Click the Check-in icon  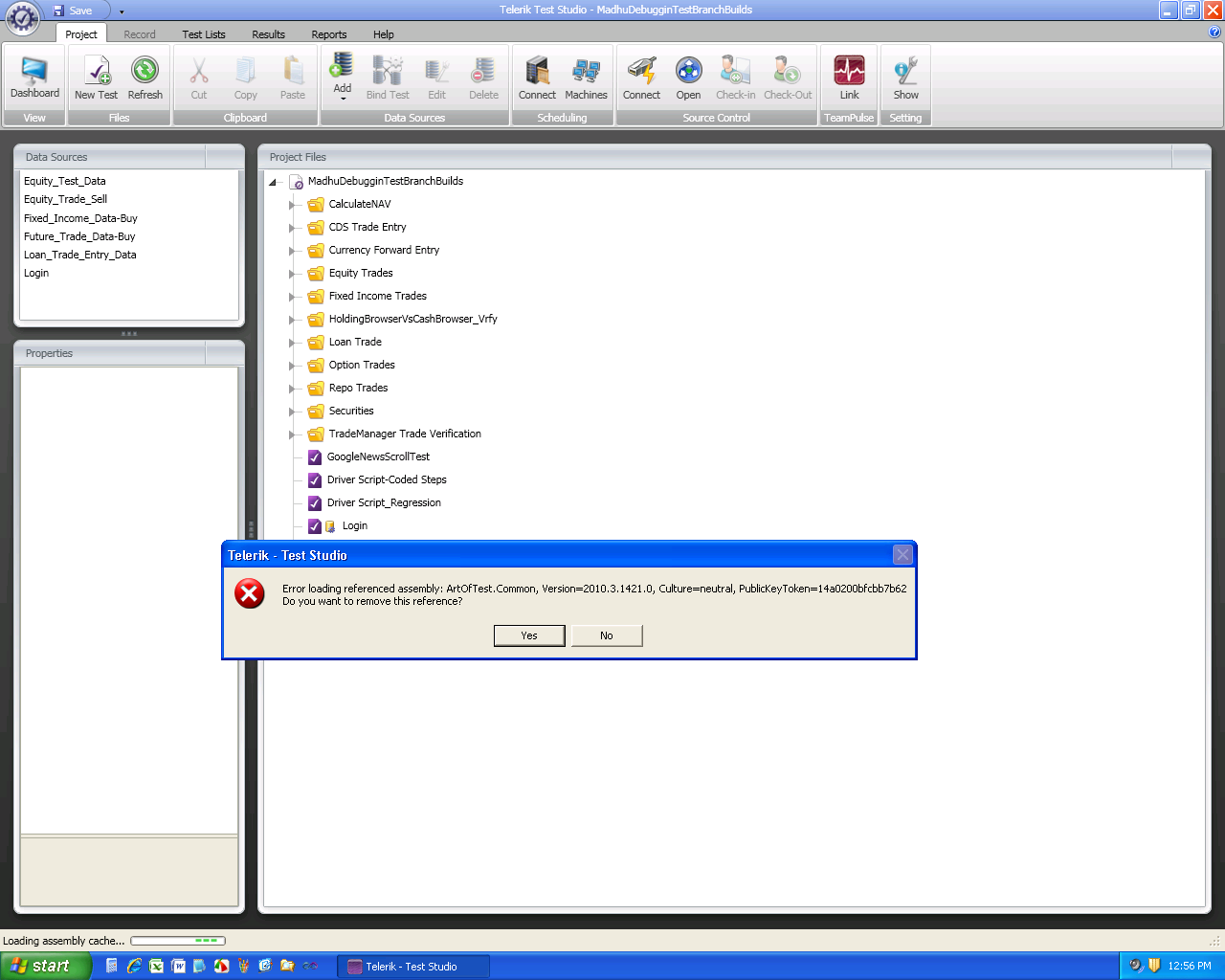(x=735, y=78)
